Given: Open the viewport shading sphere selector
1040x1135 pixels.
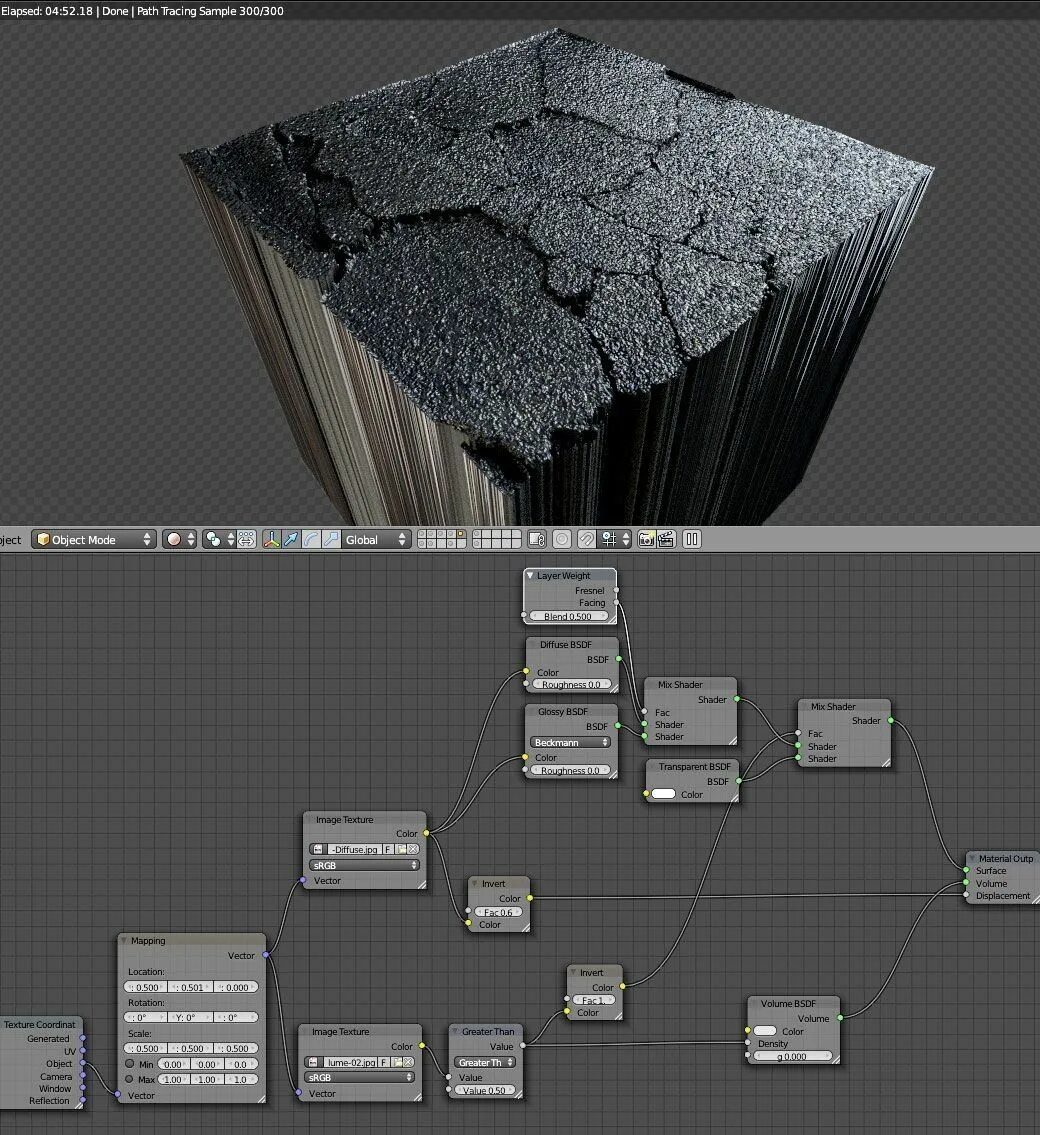Looking at the screenshot, I should point(179,539).
